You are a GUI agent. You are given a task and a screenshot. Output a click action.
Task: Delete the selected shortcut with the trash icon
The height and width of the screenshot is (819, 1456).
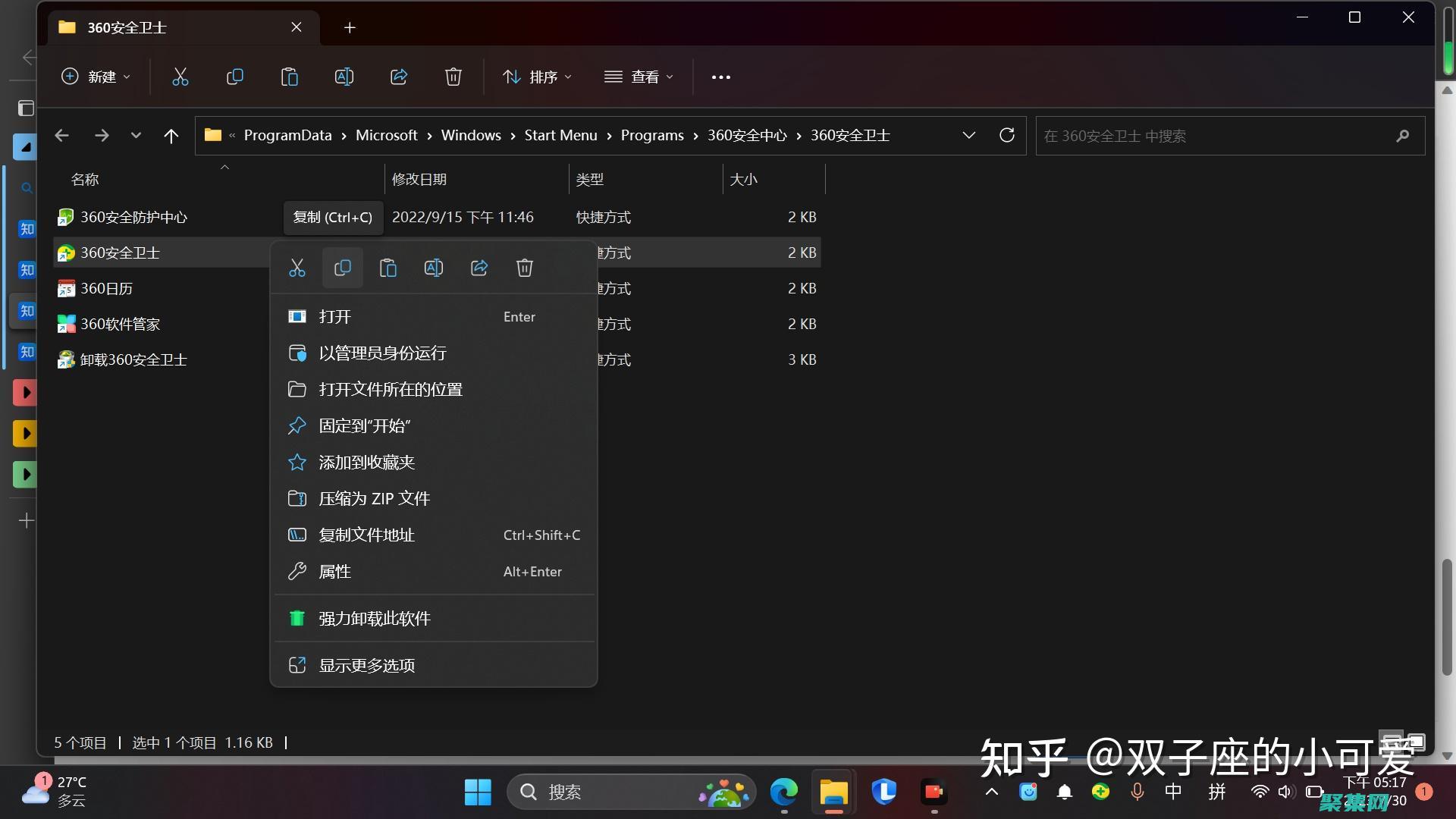click(x=453, y=77)
